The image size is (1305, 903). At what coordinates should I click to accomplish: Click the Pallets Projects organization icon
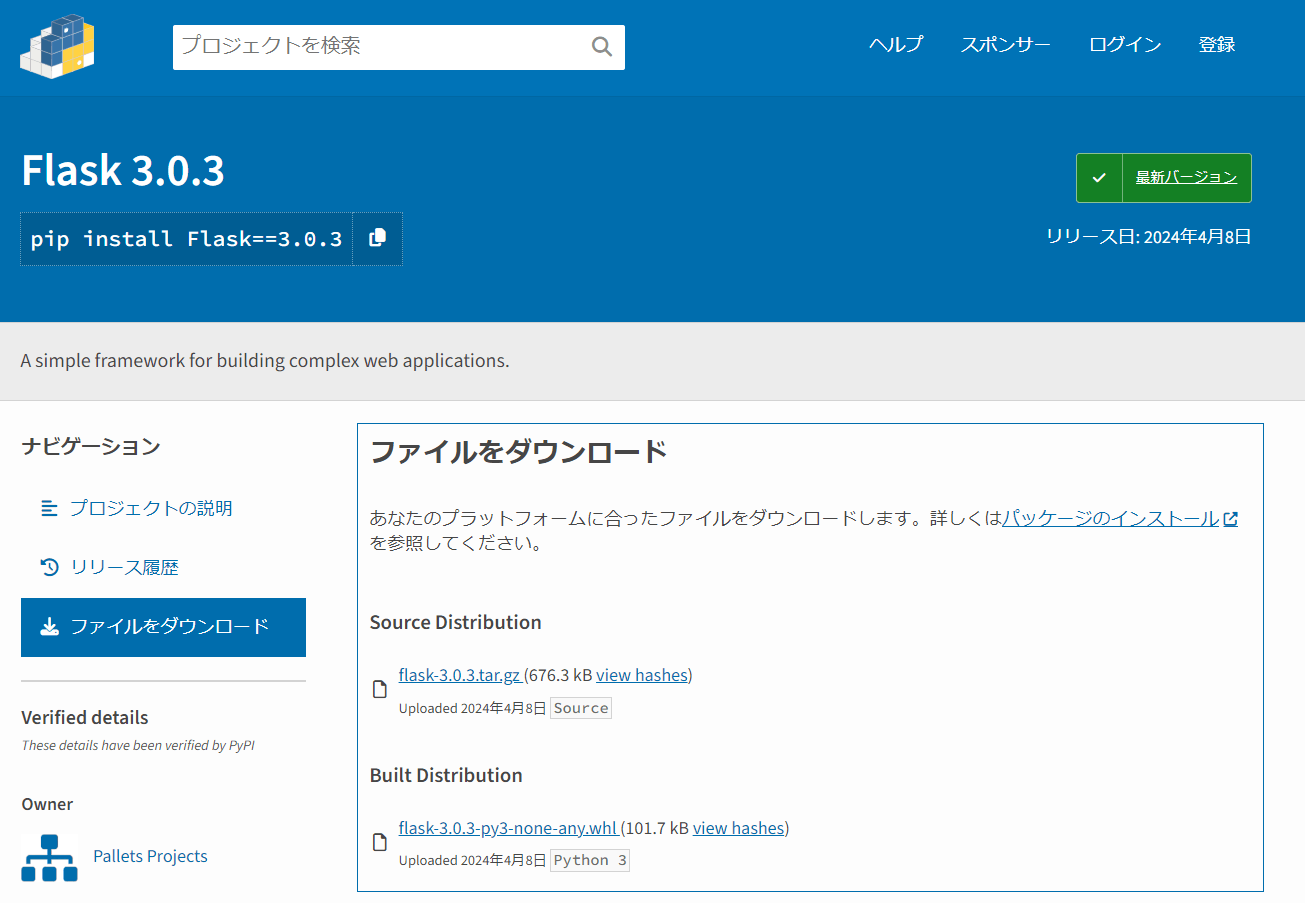pos(49,857)
